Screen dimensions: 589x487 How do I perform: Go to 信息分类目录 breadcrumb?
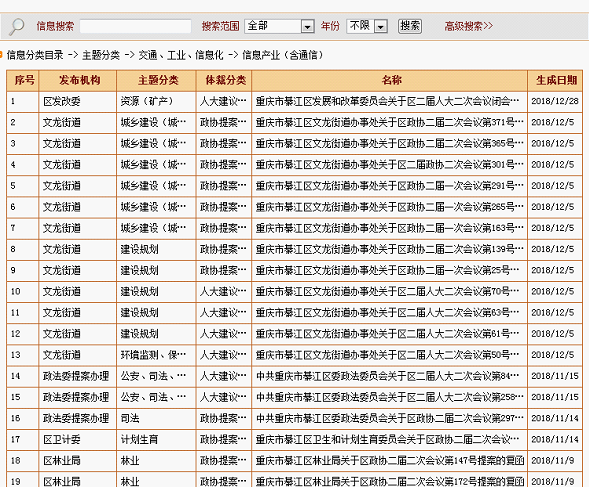coord(35,55)
